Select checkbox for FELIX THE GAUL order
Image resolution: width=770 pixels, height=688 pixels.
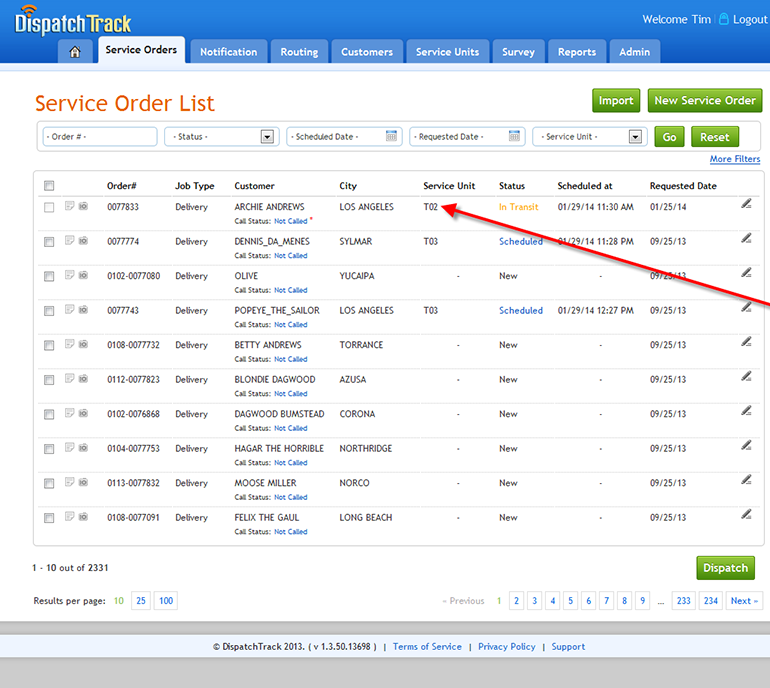pyautogui.click(x=49, y=518)
